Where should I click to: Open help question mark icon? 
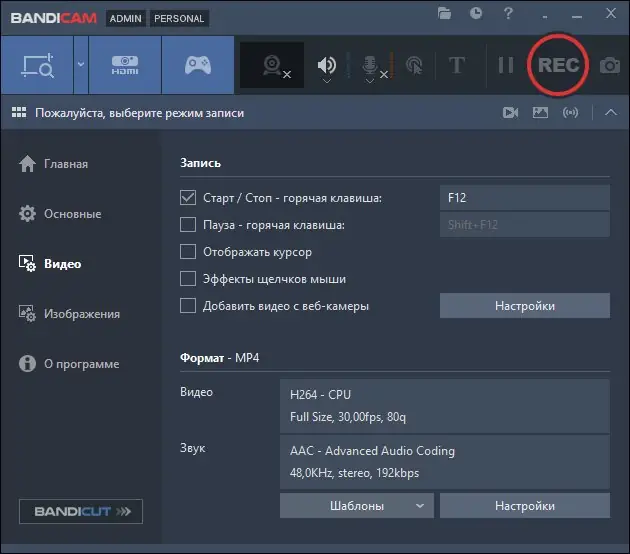(x=508, y=13)
